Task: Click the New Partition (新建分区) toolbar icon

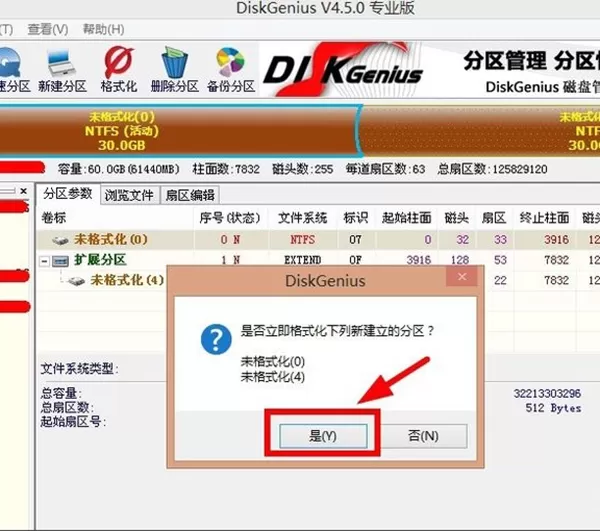Action: point(62,70)
